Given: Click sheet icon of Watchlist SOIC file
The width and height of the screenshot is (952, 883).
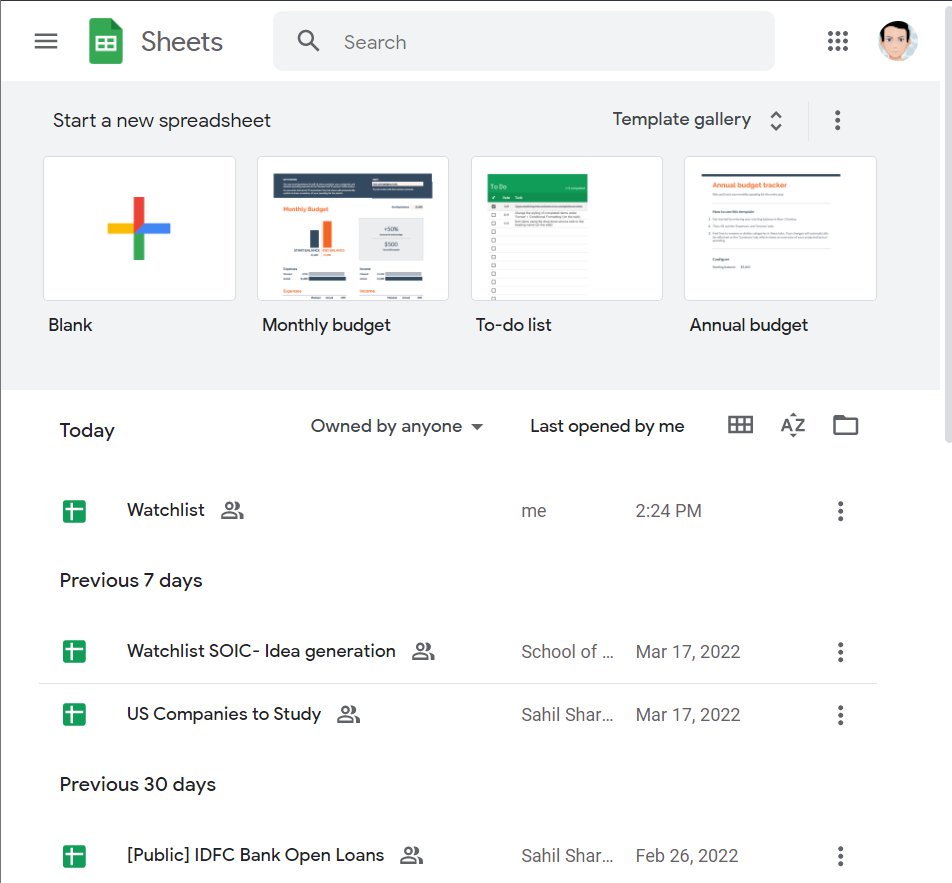Looking at the screenshot, I should [x=74, y=652].
